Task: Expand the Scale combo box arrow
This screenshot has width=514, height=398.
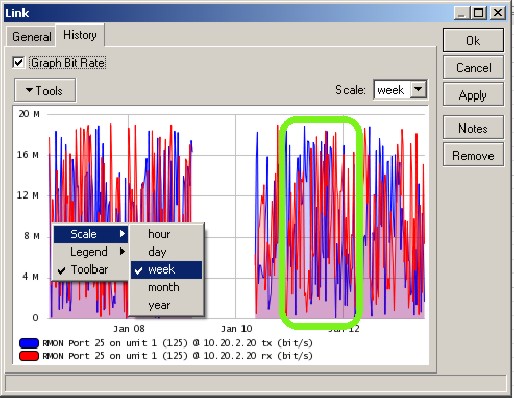Action: [418, 89]
